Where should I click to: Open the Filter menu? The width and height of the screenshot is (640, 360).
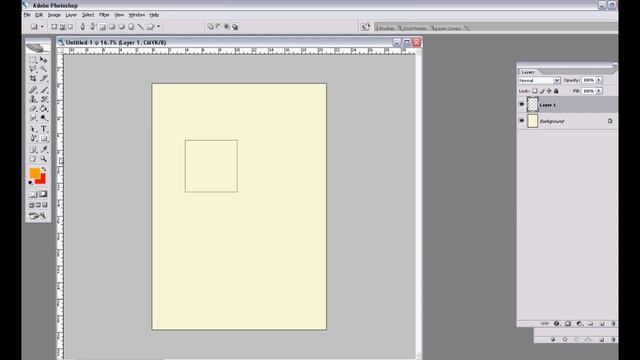(104, 15)
